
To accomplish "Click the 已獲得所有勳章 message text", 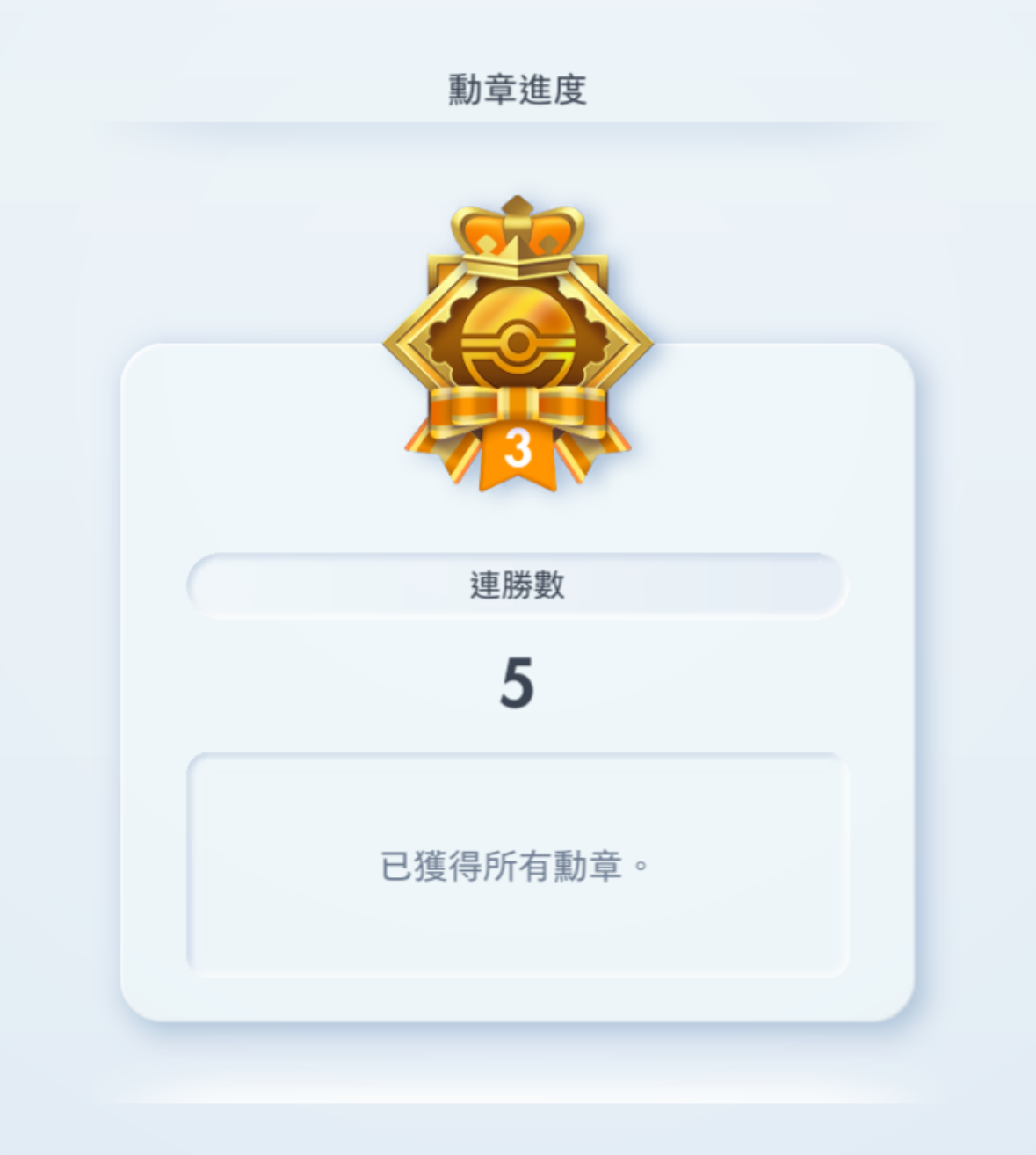I will [502, 867].
